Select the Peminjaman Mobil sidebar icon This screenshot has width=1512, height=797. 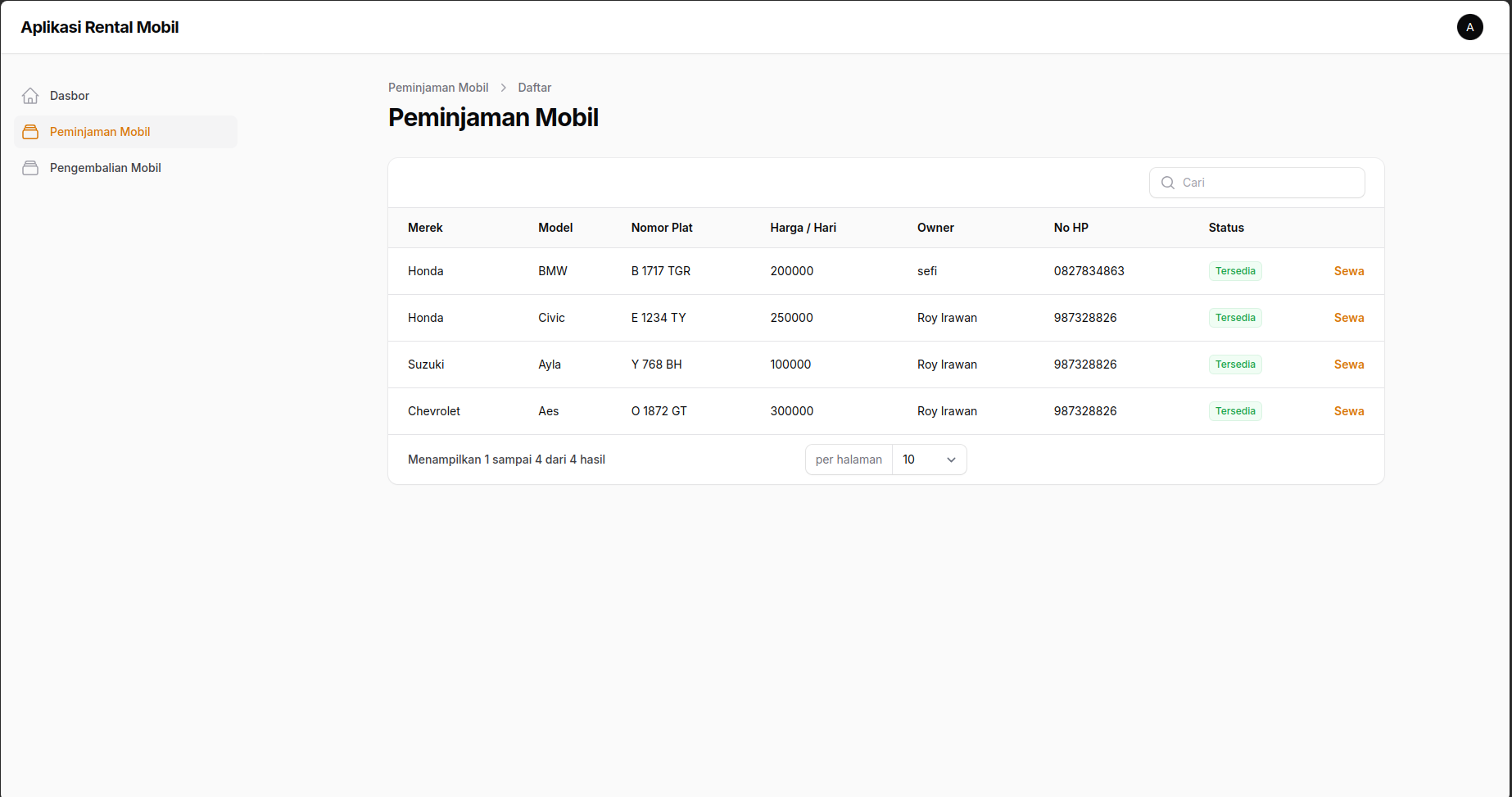(x=30, y=131)
